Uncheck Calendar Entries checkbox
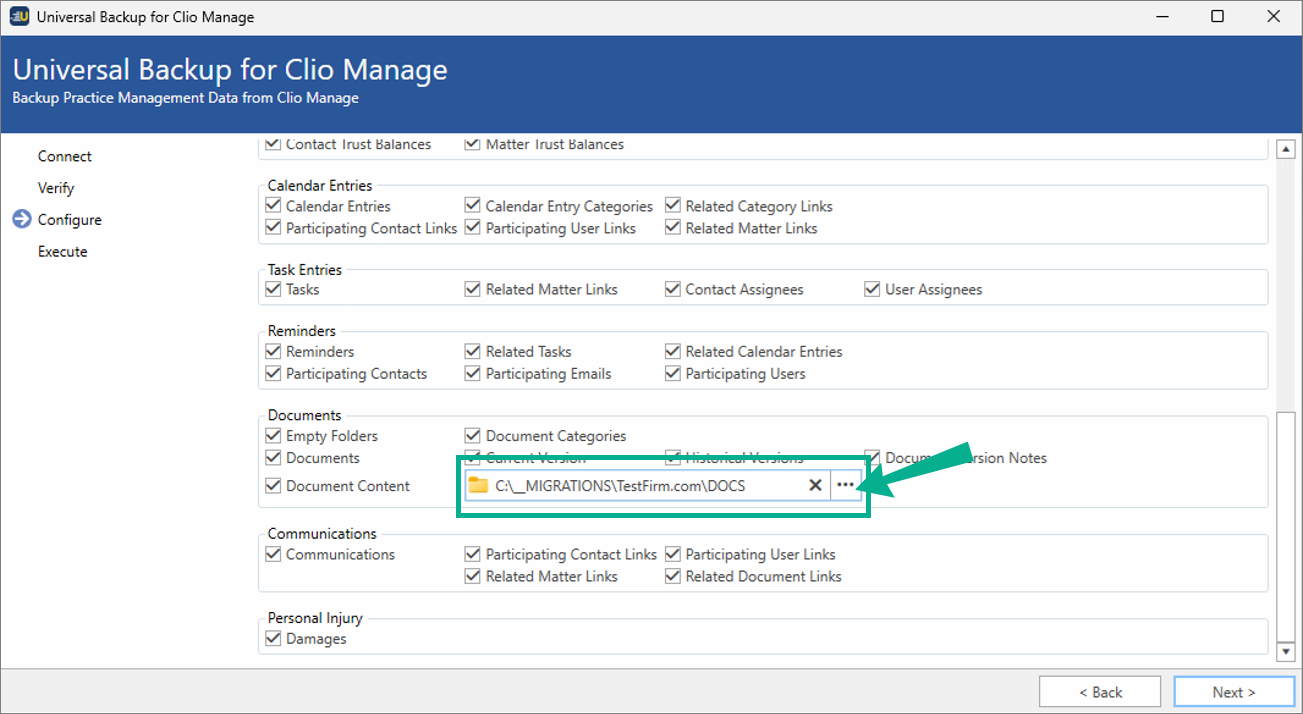This screenshot has width=1303, height=714. (x=273, y=206)
